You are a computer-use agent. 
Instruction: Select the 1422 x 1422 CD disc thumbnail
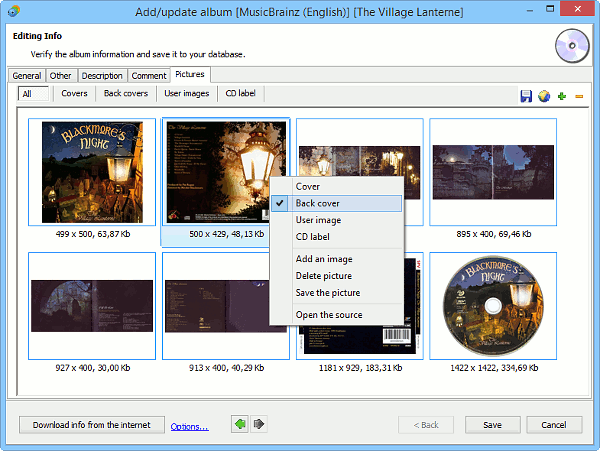493,306
